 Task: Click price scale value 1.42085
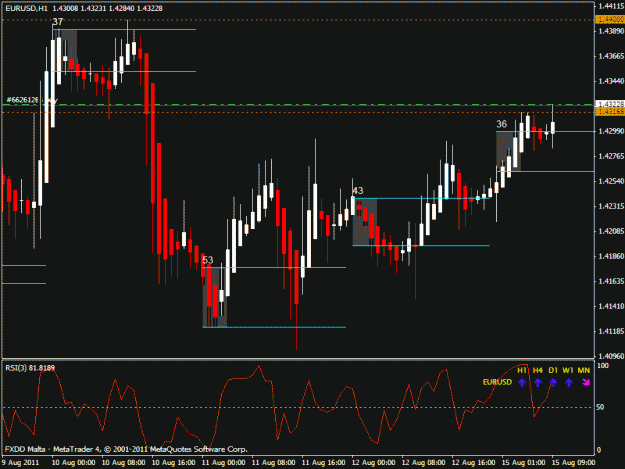(x=611, y=231)
